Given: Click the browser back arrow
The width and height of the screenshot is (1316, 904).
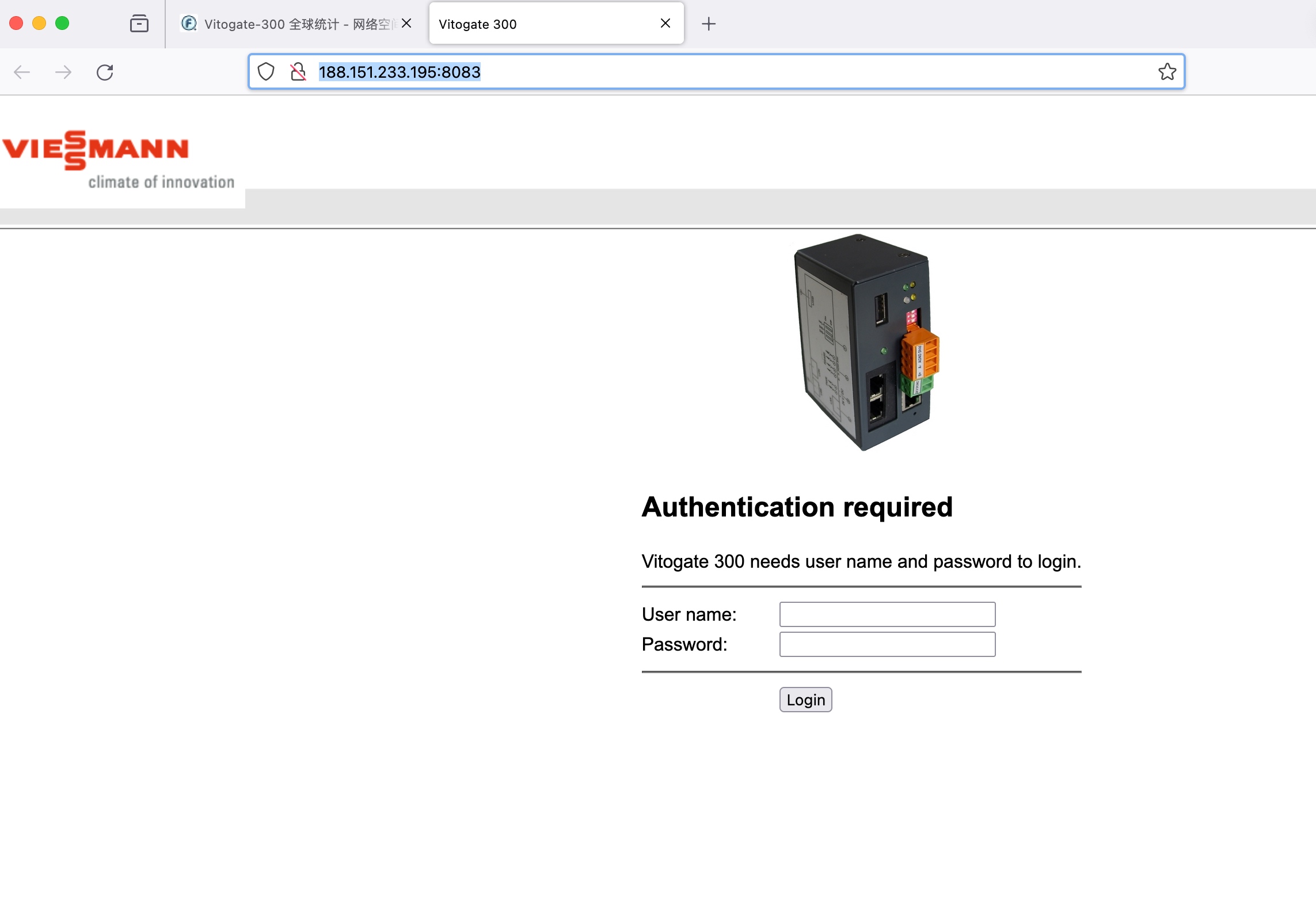Looking at the screenshot, I should 22,72.
